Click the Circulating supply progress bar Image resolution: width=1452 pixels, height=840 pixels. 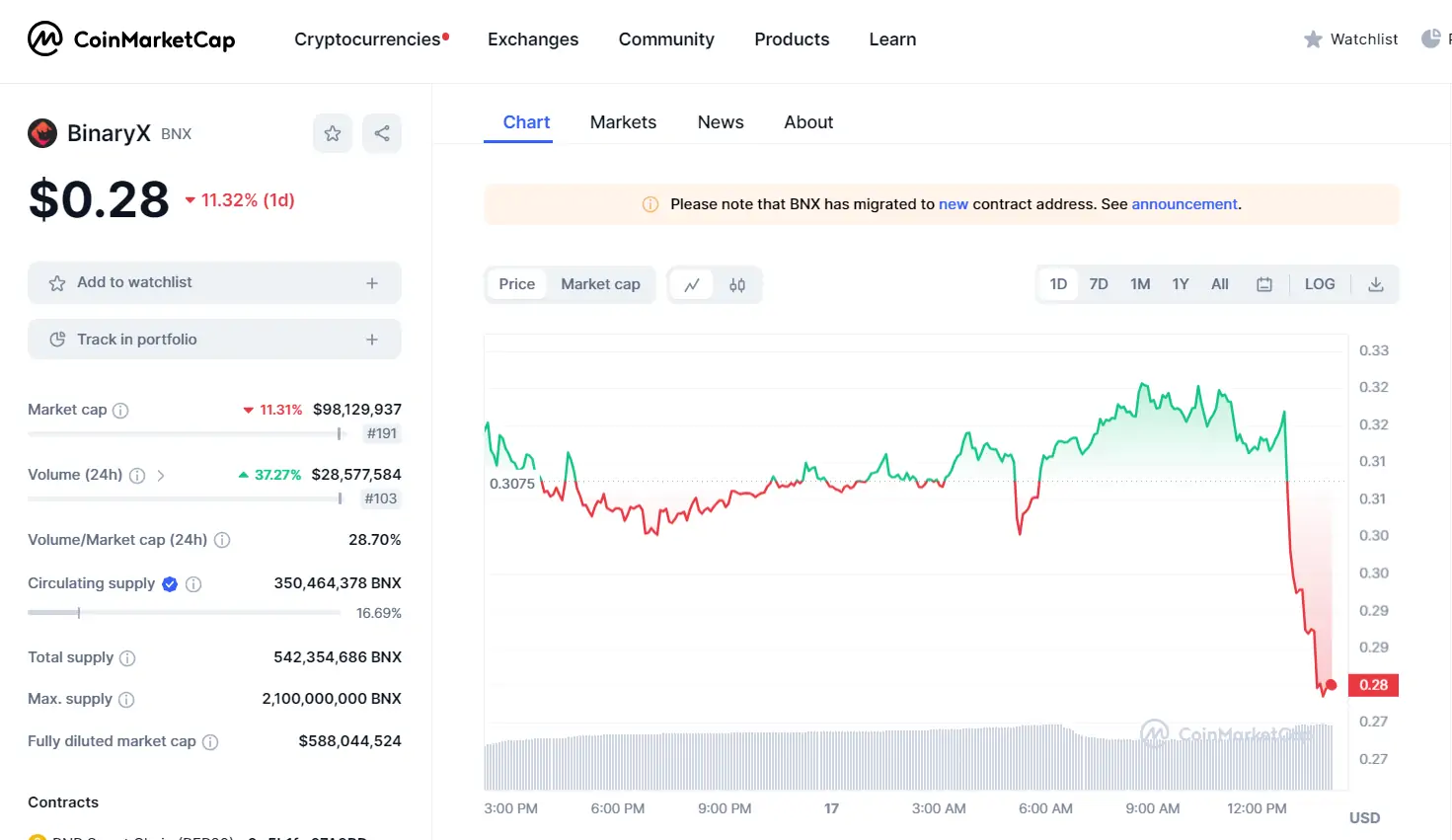[185, 613]
